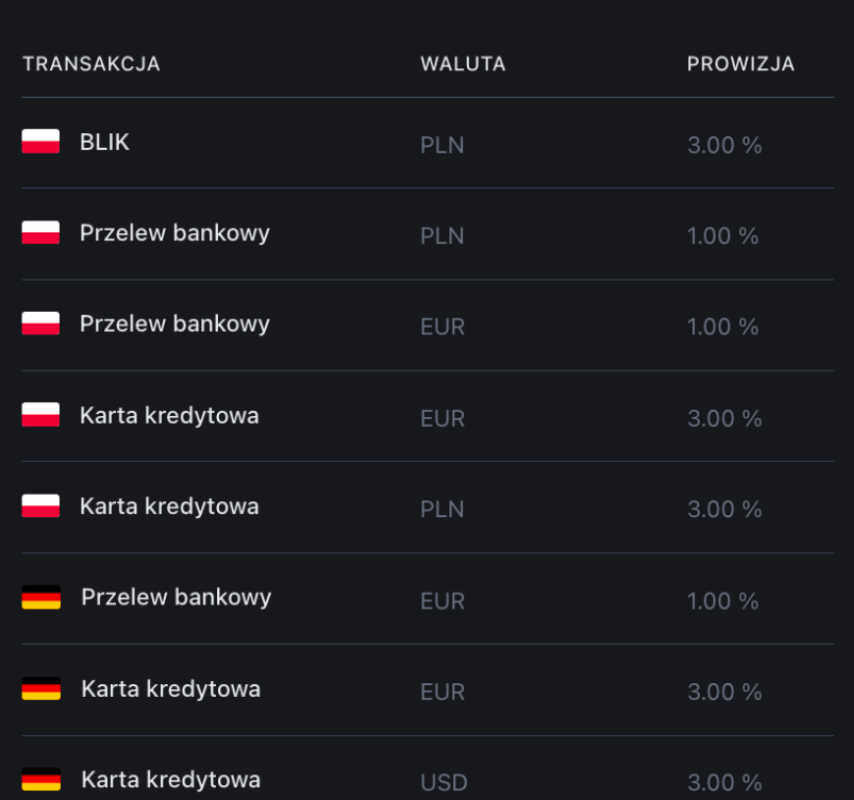Click the WALUTA column header
The height and width of the screenshot is (800, 854).
pos(463,64)
